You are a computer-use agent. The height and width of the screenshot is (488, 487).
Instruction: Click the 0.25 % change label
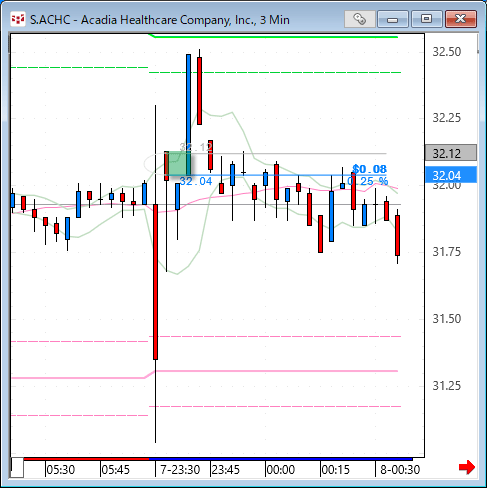(x=368, y=181)
